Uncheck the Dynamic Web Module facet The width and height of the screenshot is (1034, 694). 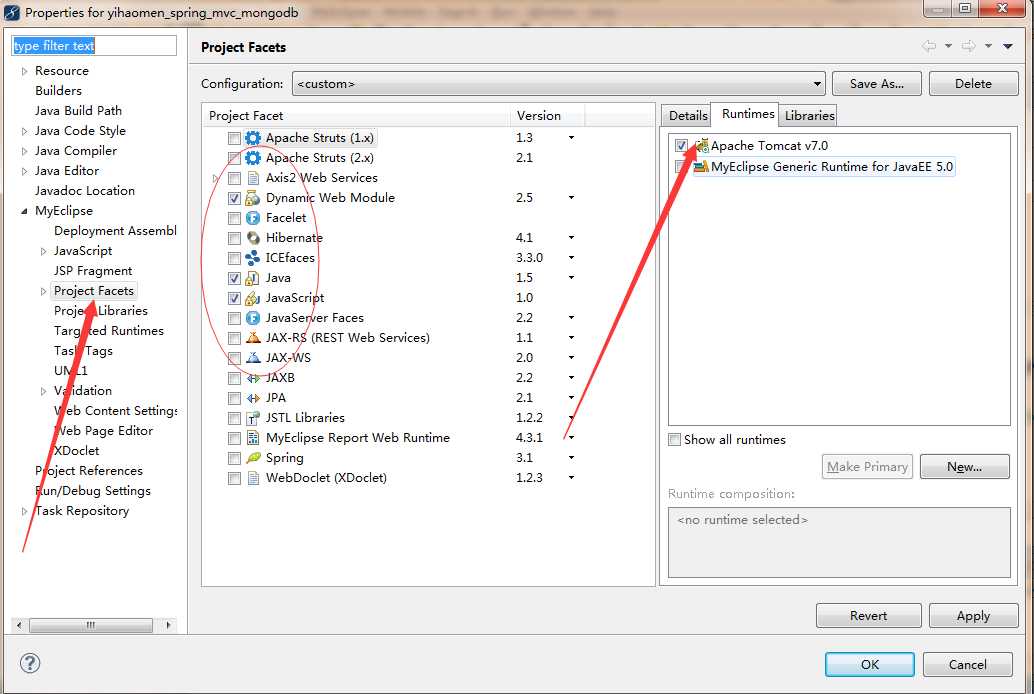click(x=234, y=199)
